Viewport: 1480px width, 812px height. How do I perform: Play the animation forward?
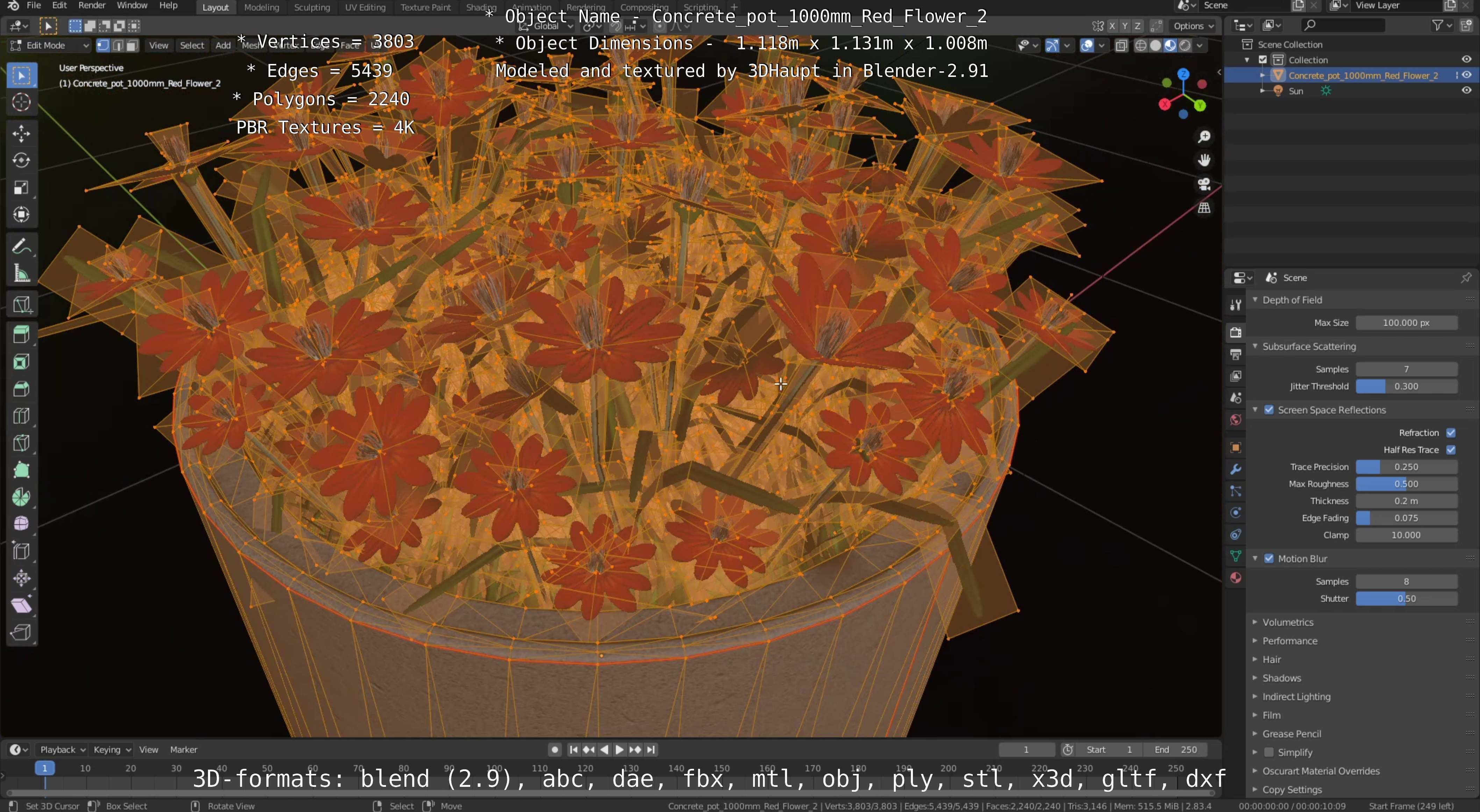(619, 749)
